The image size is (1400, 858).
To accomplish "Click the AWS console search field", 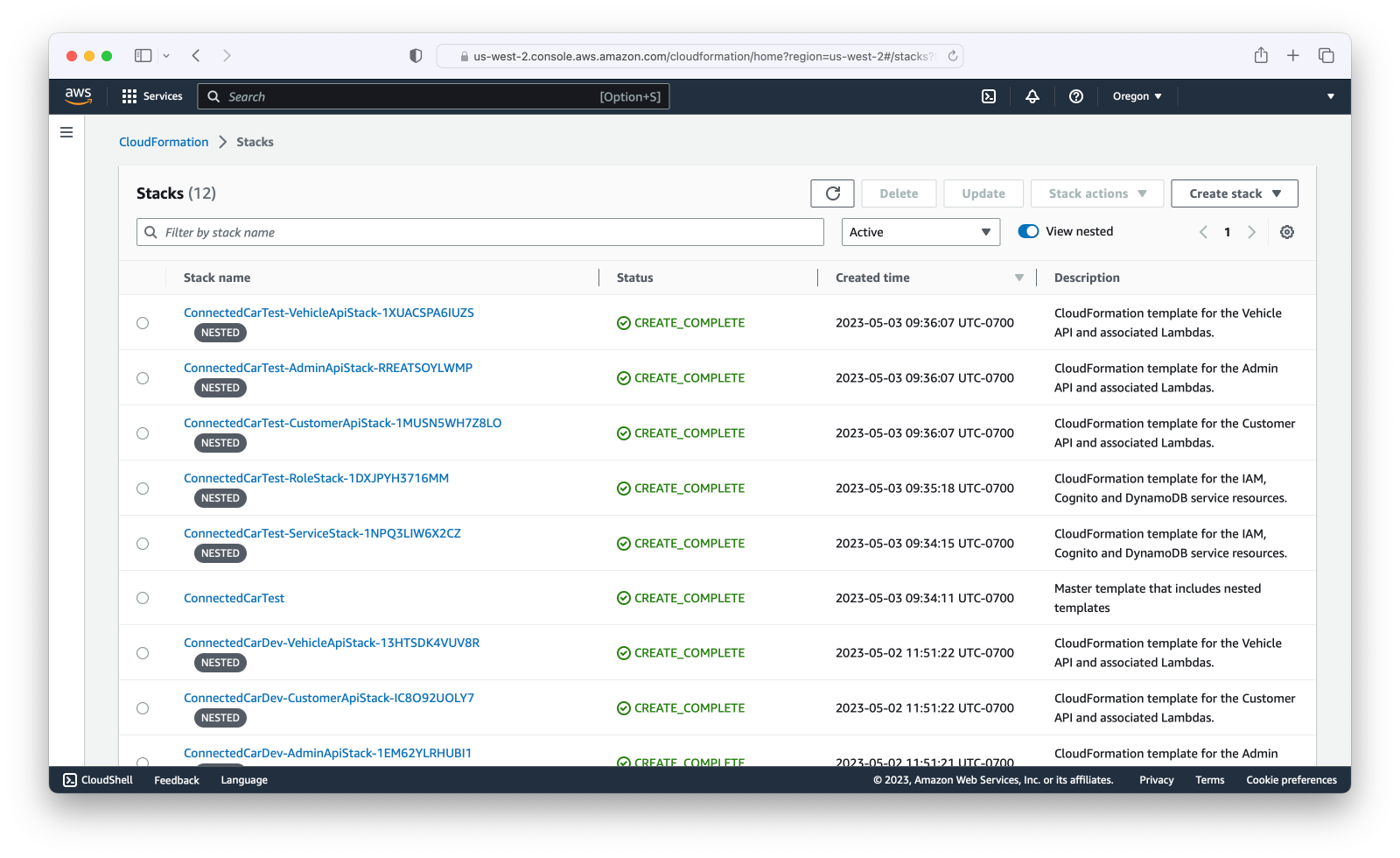I will (434, 96).
